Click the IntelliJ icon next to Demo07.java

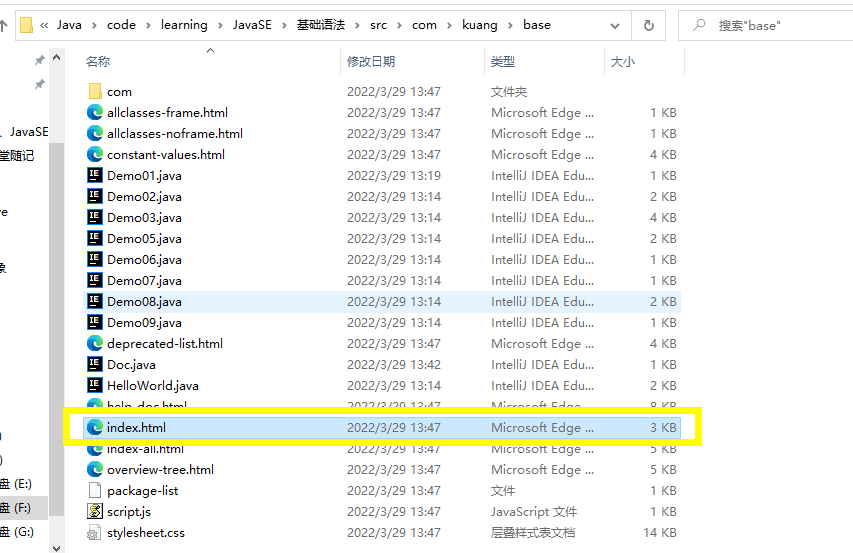point(95,281)
